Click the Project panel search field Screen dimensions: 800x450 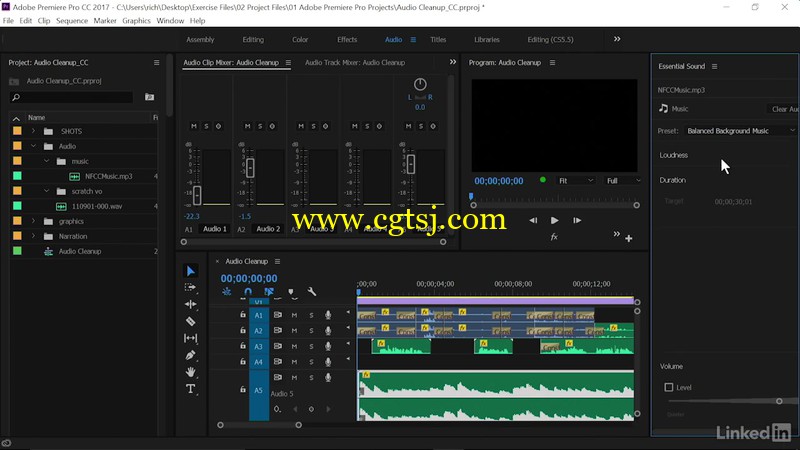71,97
